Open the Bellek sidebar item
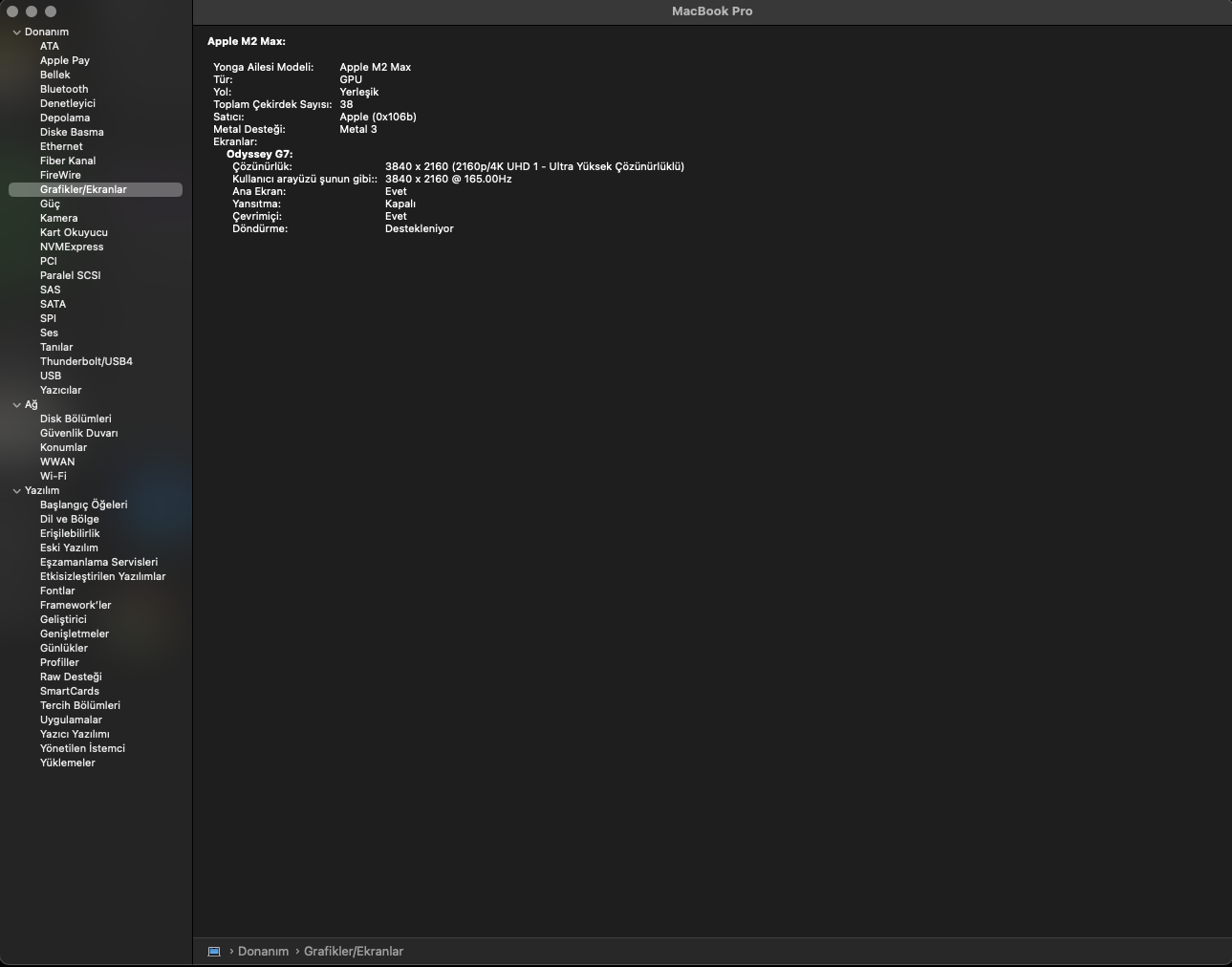The height and width of the screenshot is (967, 1232). point(55,75)
